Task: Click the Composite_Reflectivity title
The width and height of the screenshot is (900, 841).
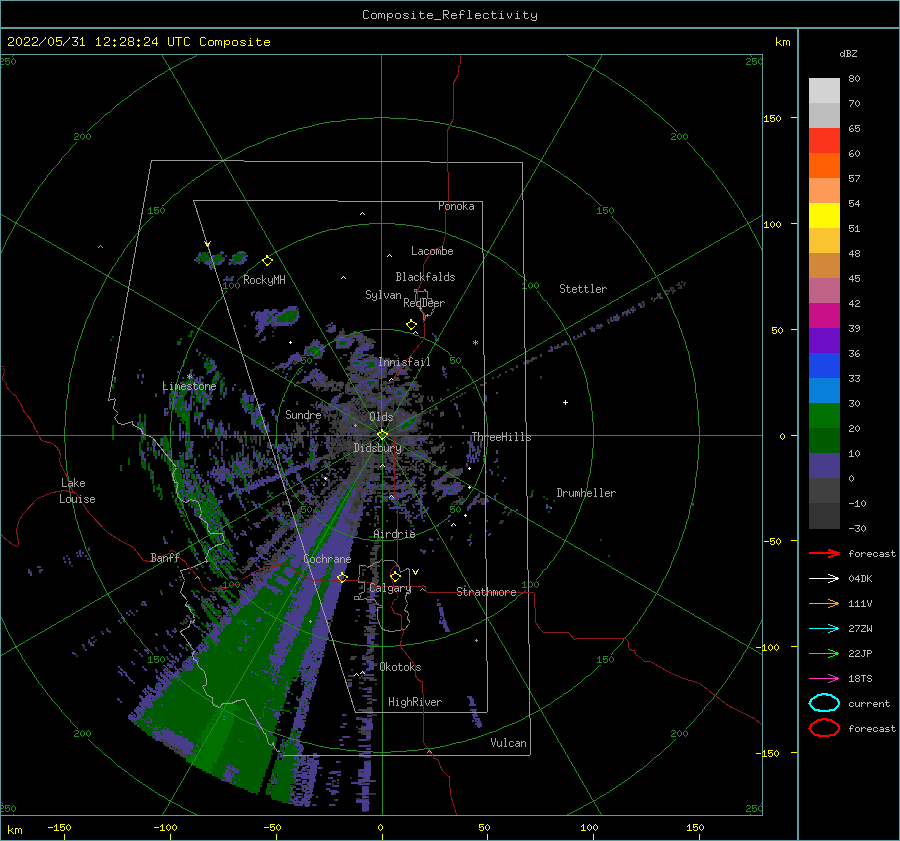Action: (x=450, y=15)
